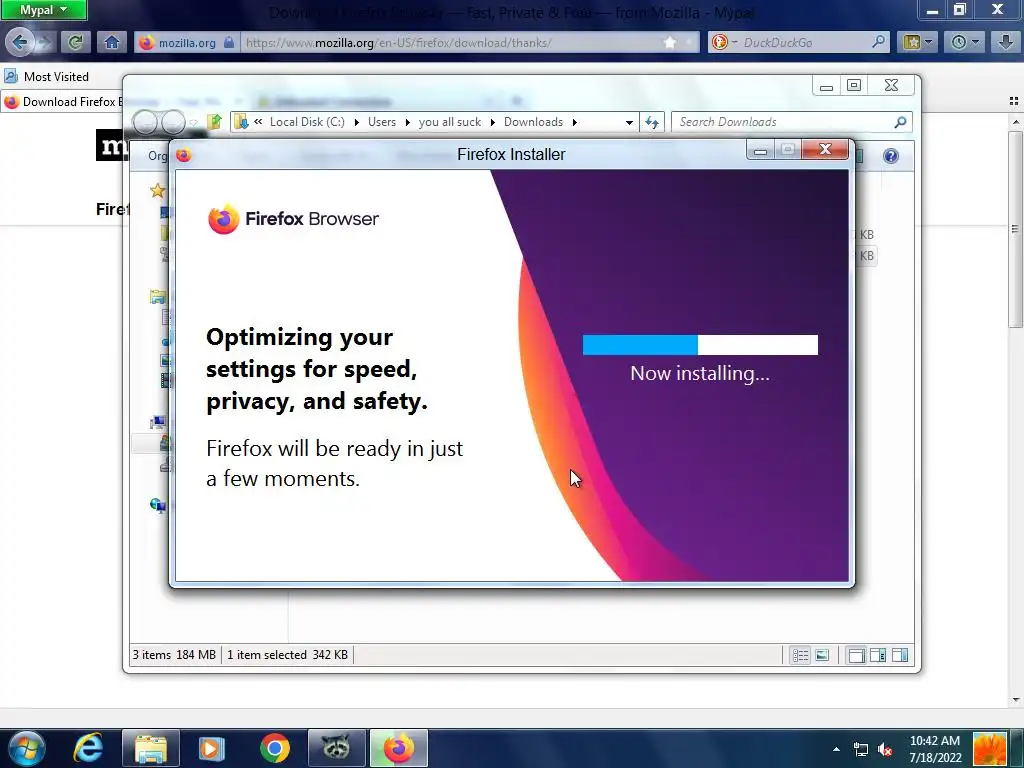Launch Internet Explorer from taskbar
This screenshot has height=768, width=1024.
coord(88,748)
